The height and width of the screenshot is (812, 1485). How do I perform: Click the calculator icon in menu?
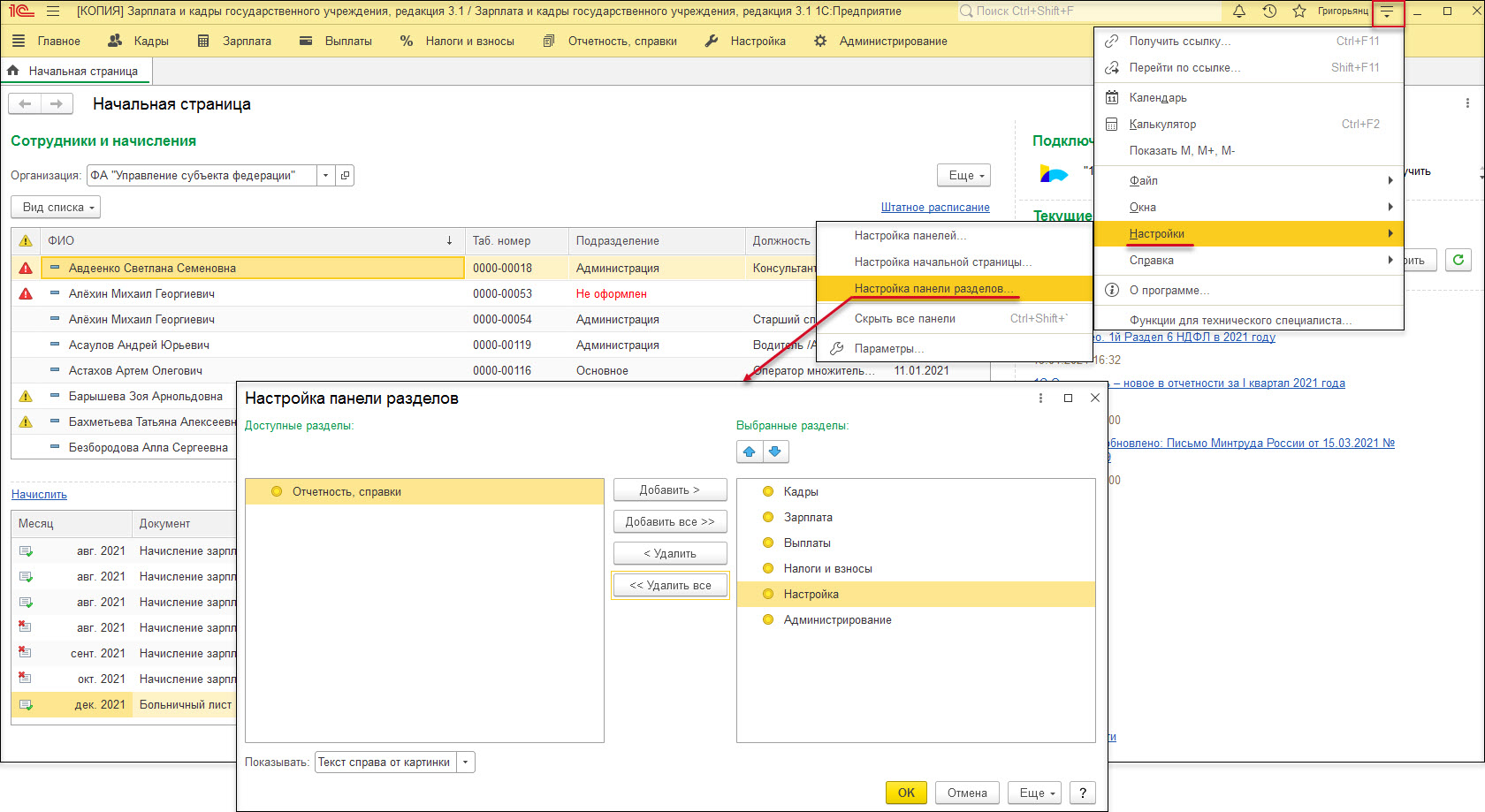point(1112,124)
